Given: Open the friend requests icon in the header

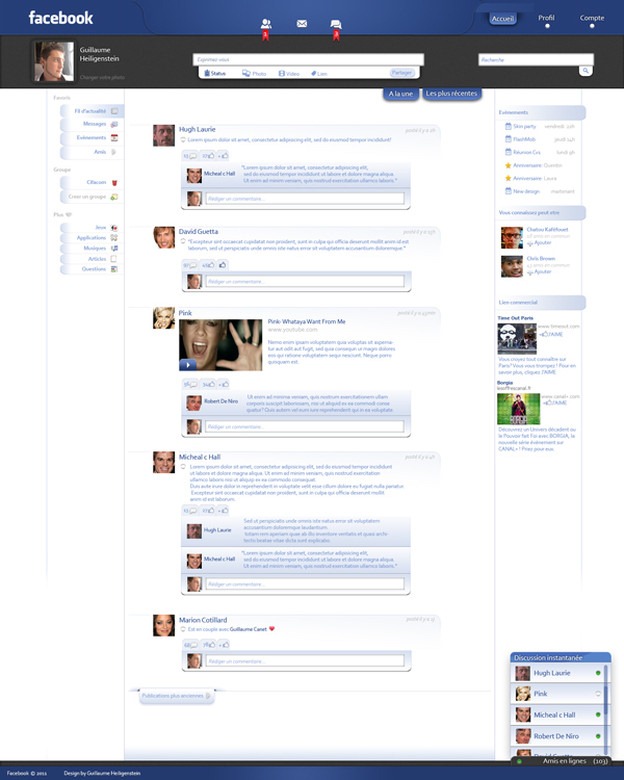Looking at the screenshot, I should point(266,23).
